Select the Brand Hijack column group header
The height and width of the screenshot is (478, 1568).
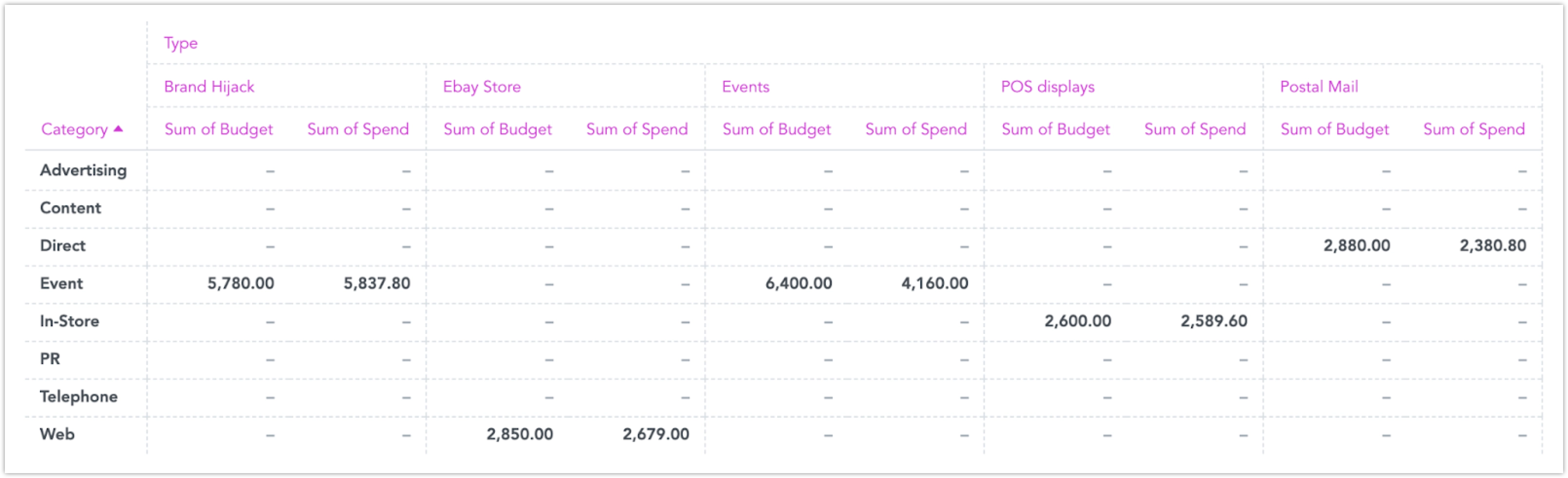point(209,86)
